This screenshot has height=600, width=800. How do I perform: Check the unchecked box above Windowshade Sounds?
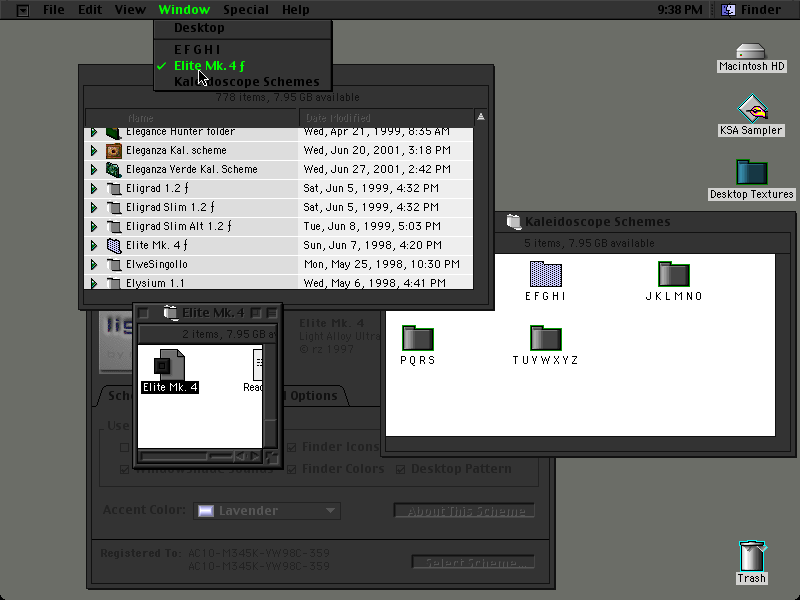tap(124, 447)
